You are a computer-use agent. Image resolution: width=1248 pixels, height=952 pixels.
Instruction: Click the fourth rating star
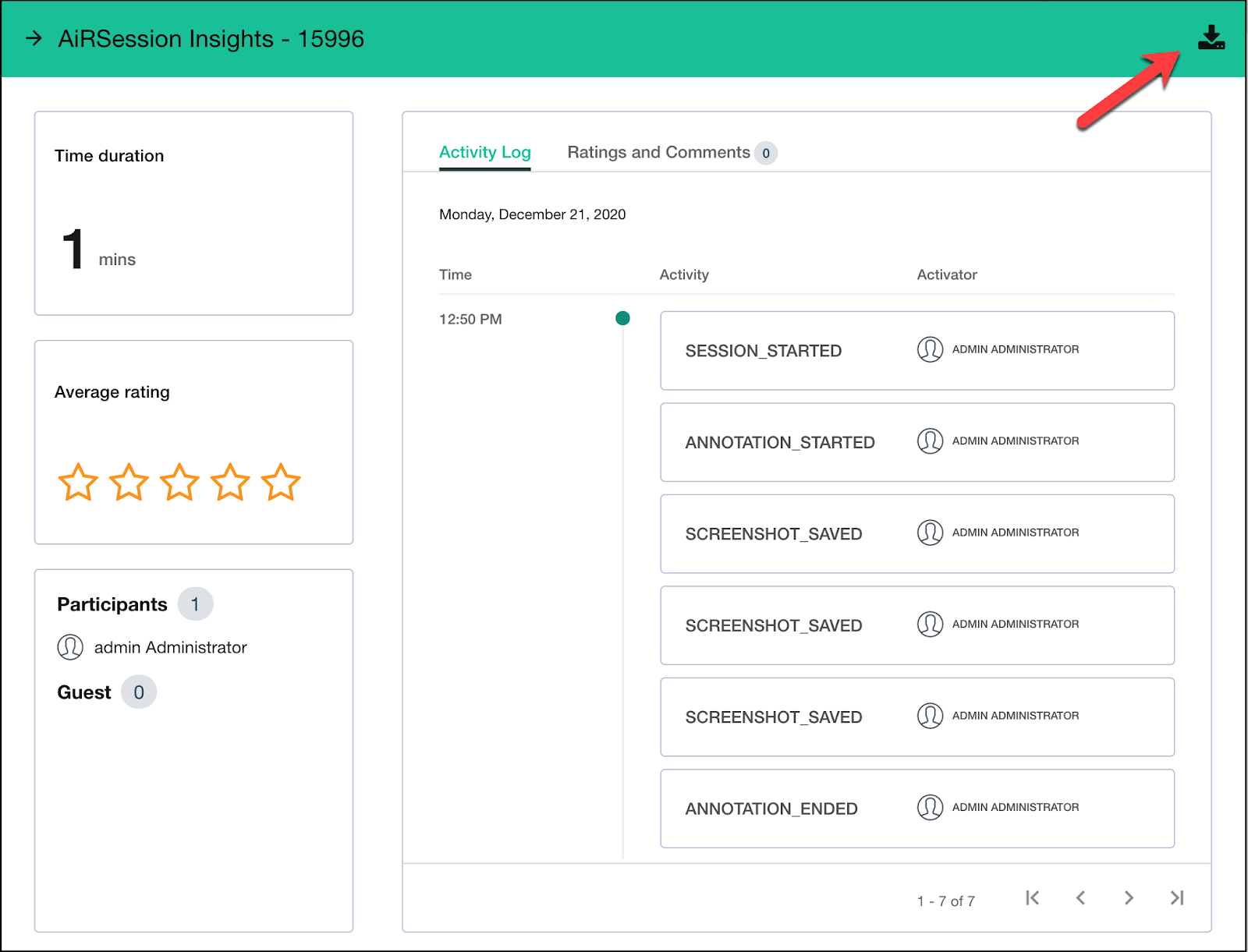[230, 482]
